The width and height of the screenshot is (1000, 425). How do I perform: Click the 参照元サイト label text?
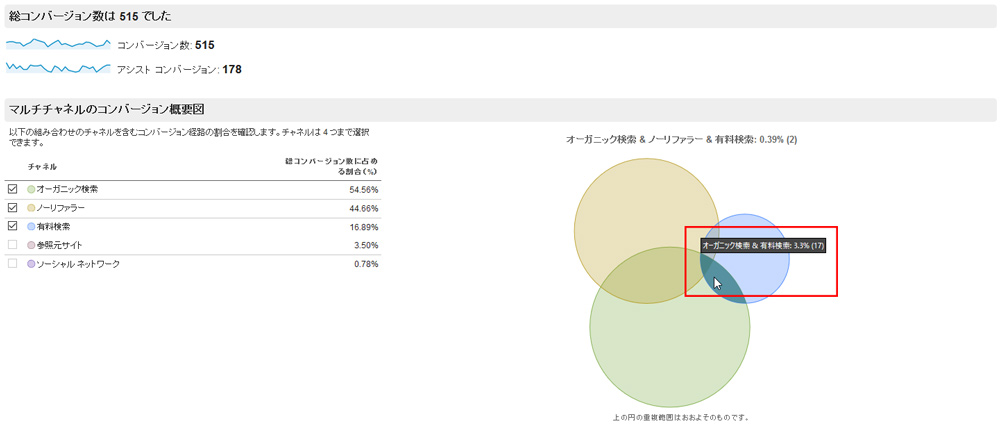point(59,245)
